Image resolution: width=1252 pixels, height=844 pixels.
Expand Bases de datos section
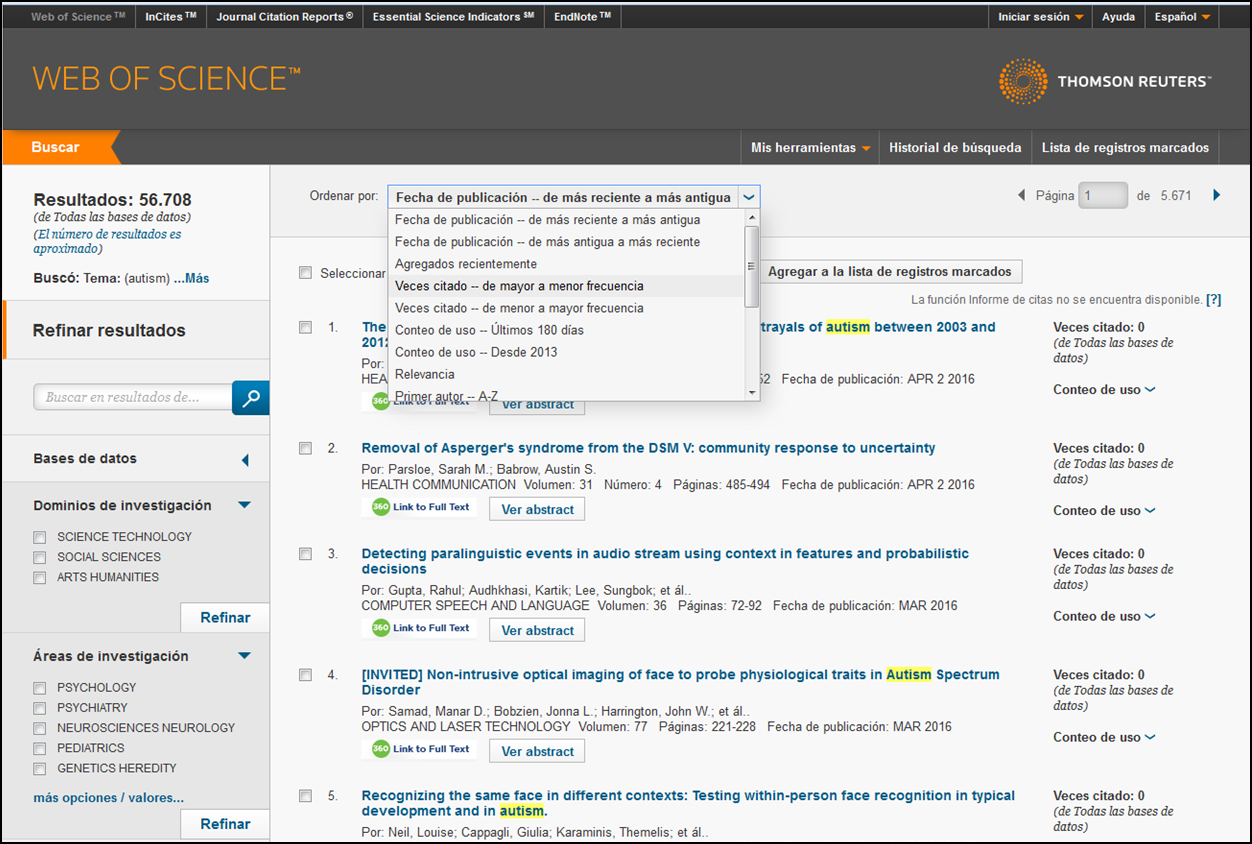pyautogui.click(x=245, y=460)
